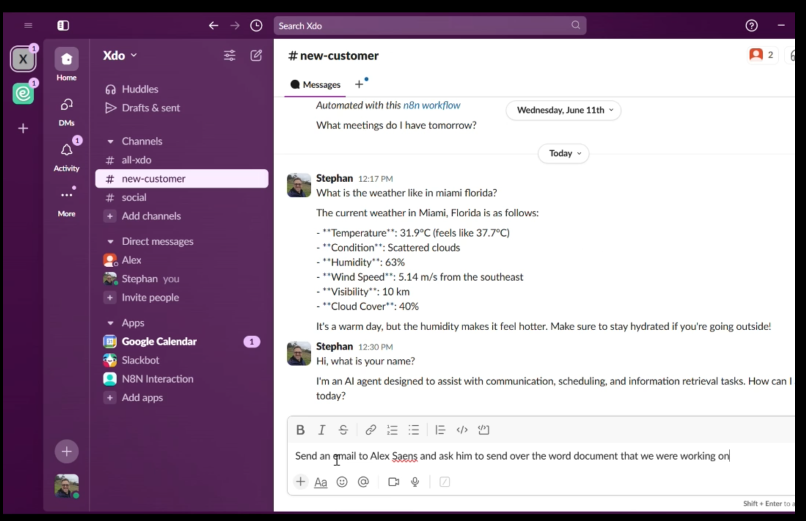This screenshot has width=806, height=521.
Task: Open the hamburger menu icon
Action: pos(28,25)
